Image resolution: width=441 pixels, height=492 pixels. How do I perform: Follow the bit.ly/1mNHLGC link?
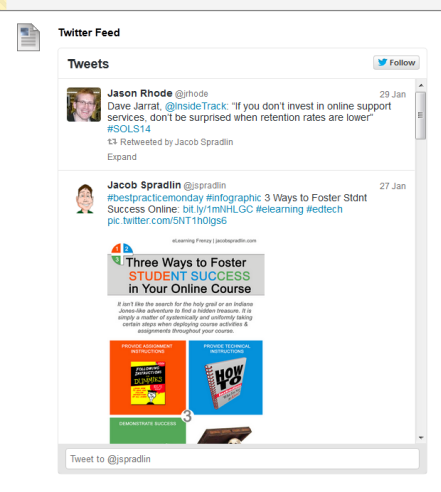pos(218,209)
